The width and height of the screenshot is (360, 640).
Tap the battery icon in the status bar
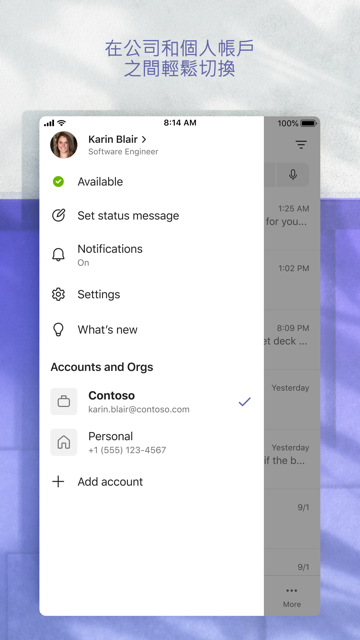point(309,123)
